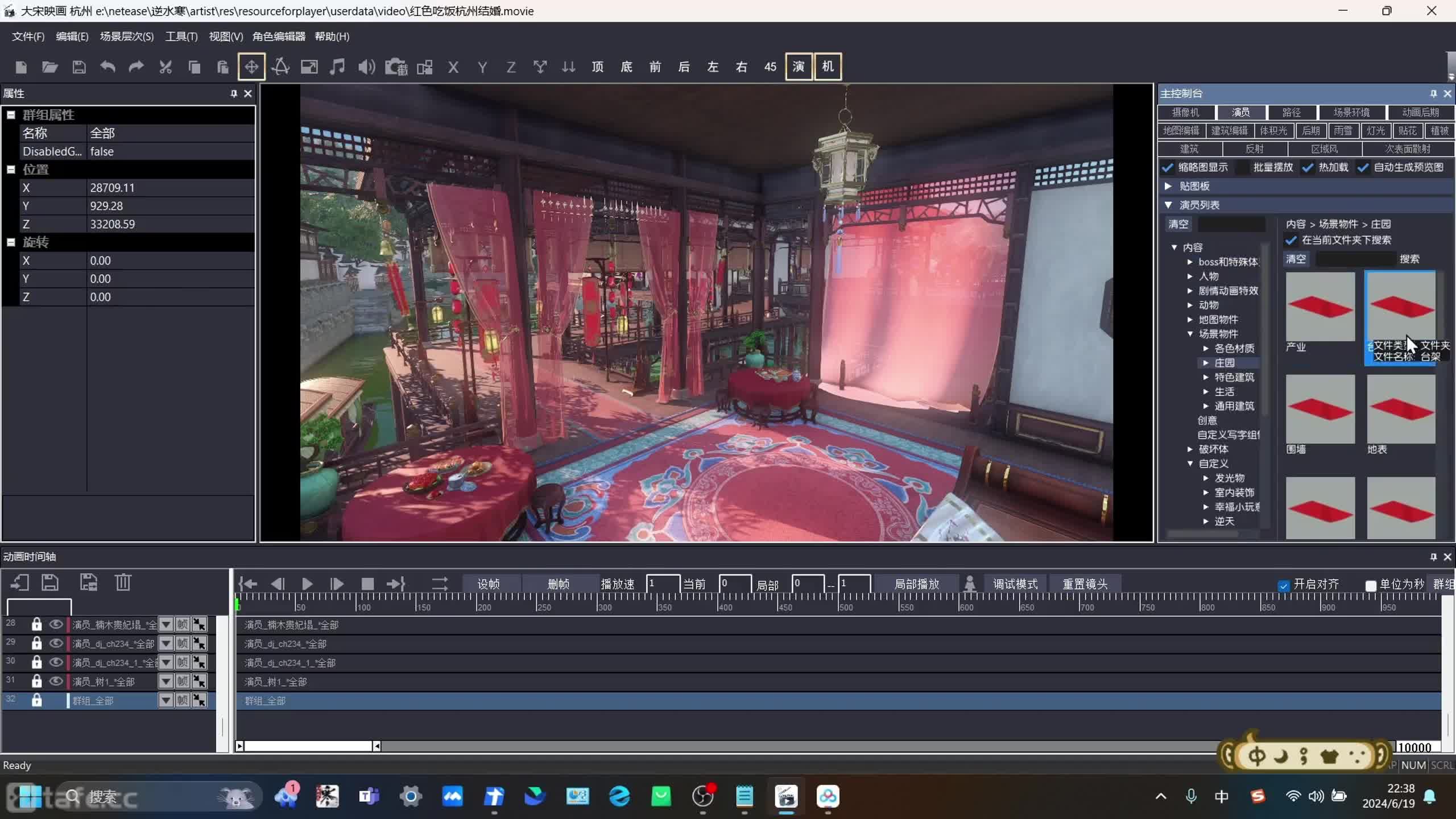
Task: Open the 灯光 tab
Action: 1375,131
